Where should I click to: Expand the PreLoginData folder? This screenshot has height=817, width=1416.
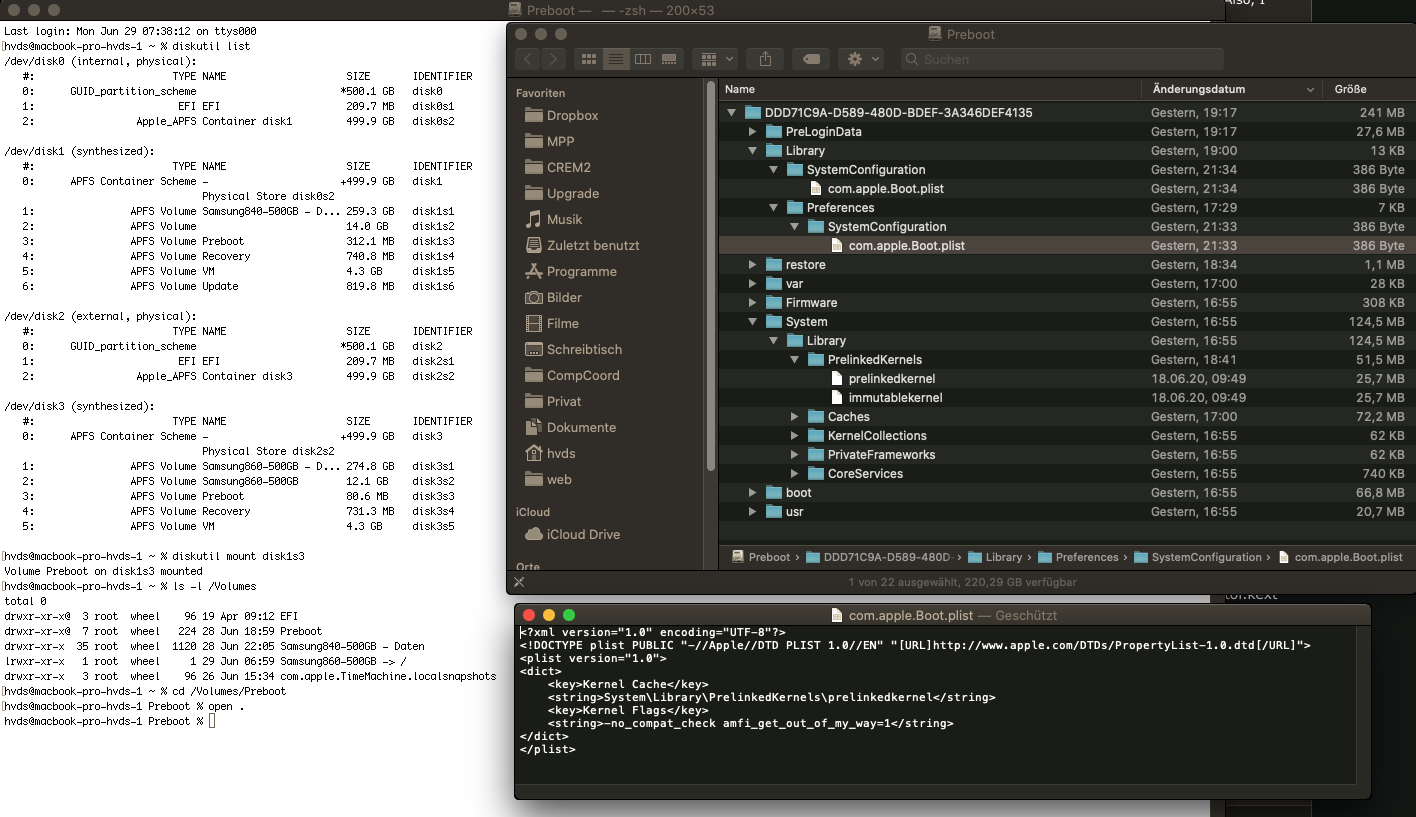(x=753, y=132)
